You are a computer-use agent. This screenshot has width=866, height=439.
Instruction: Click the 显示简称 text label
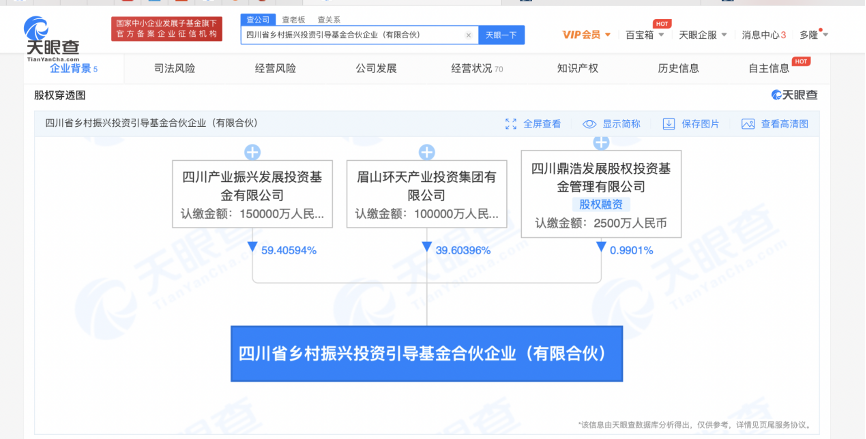click(x=621, y=124)
